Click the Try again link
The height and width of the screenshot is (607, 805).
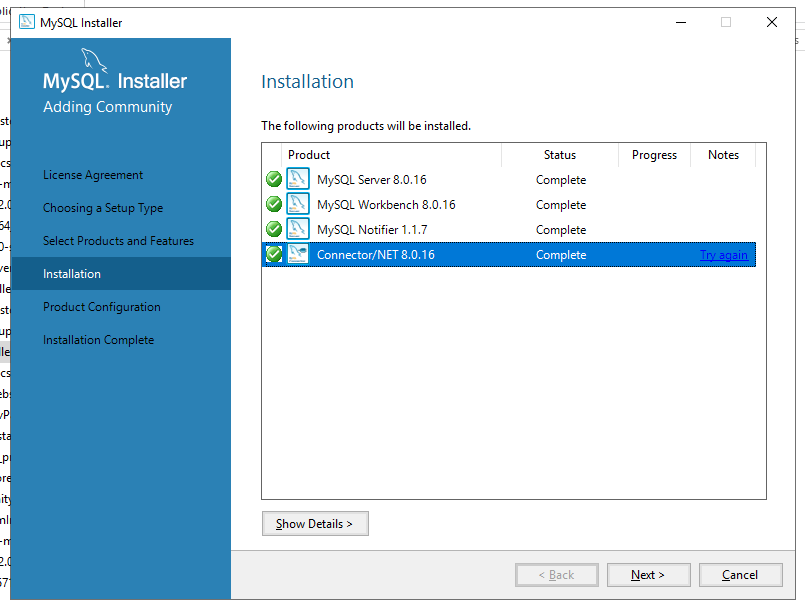tap(724, 255)
